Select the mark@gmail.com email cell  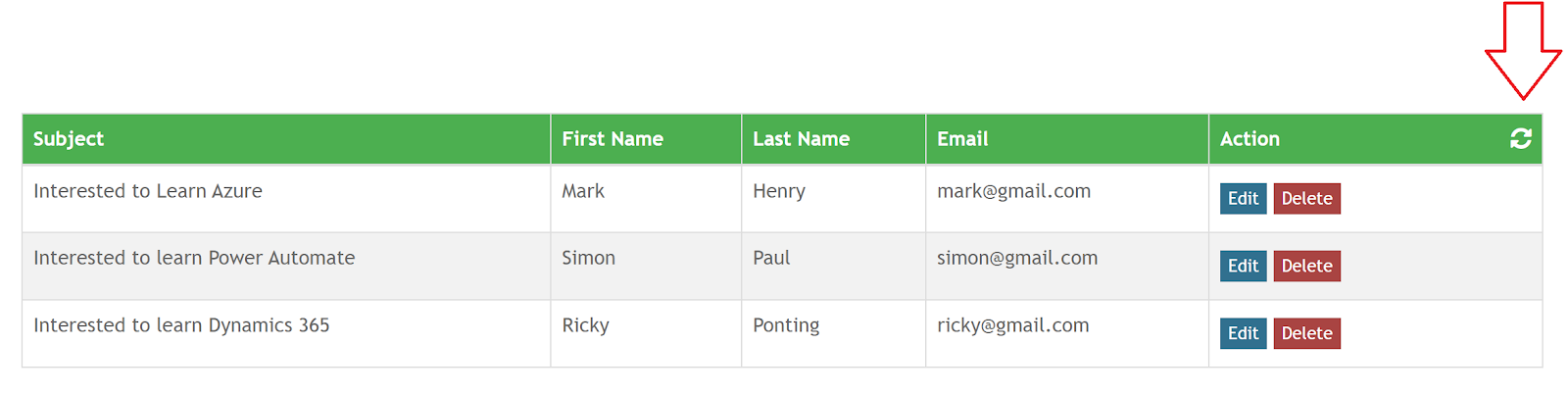coord(1013,191)
